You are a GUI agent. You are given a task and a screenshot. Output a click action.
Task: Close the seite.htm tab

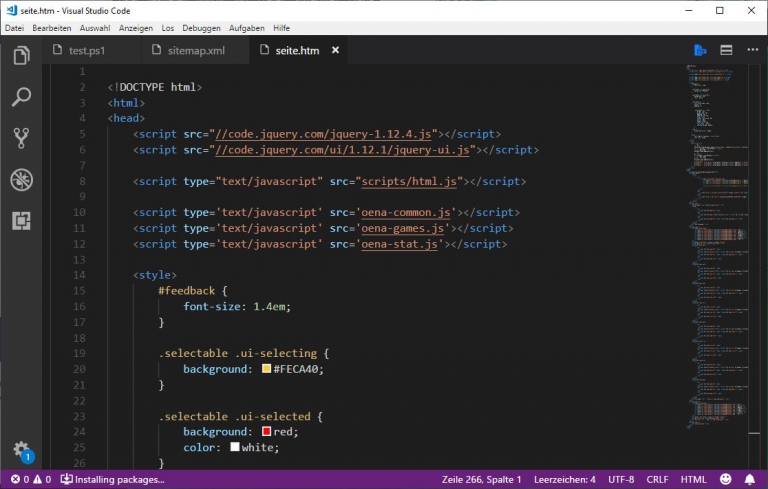pos(336,50)
